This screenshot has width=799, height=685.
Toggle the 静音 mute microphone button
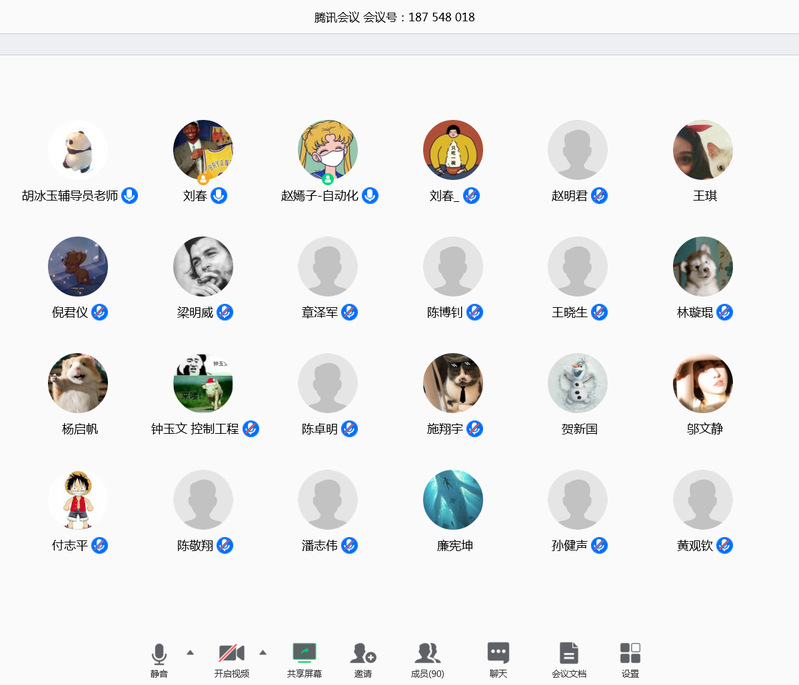pos(159,654)
